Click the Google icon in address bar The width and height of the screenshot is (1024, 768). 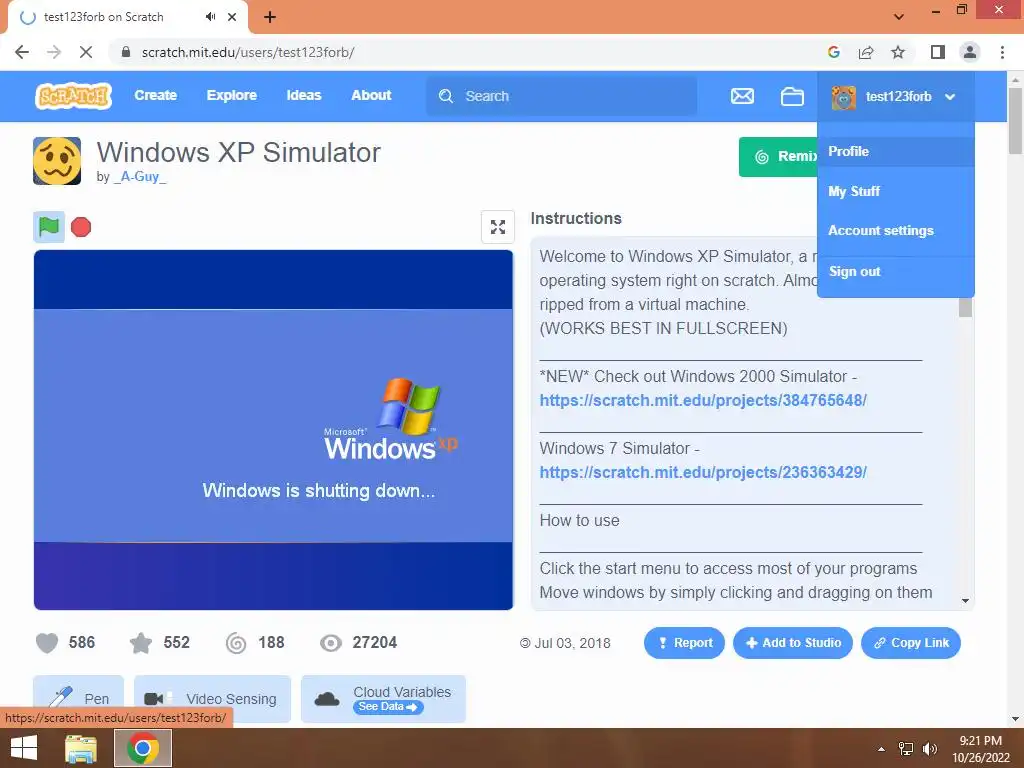coord(833,52)
